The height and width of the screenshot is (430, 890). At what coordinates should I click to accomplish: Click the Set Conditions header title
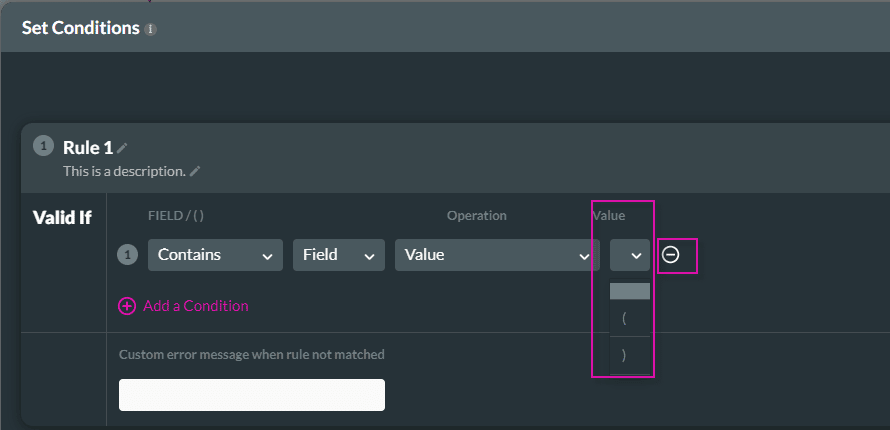point(80,28)
